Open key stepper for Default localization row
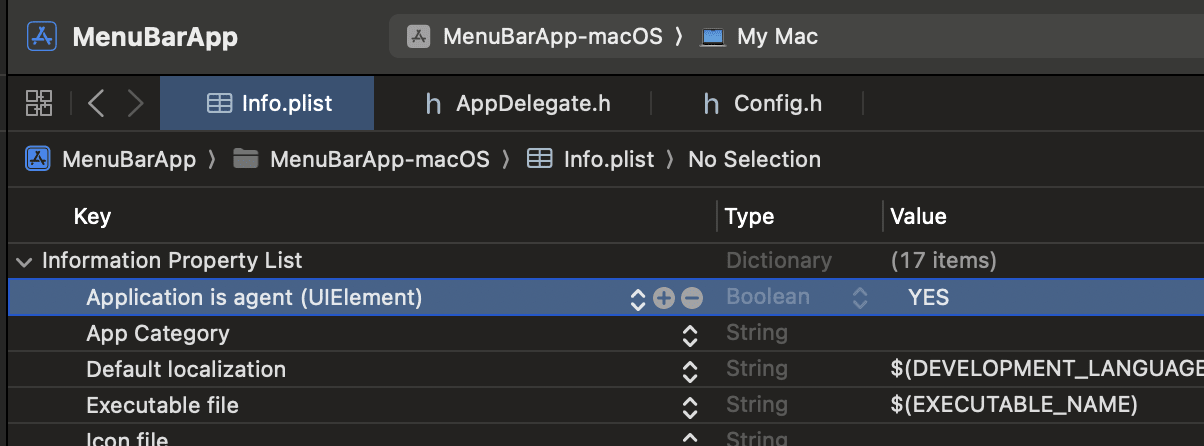 [x=689, y=370]
